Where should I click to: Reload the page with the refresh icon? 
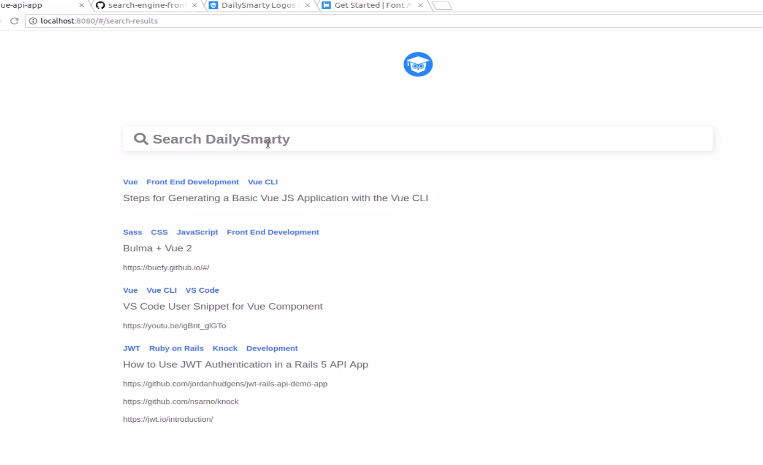(x=14, y=21)
